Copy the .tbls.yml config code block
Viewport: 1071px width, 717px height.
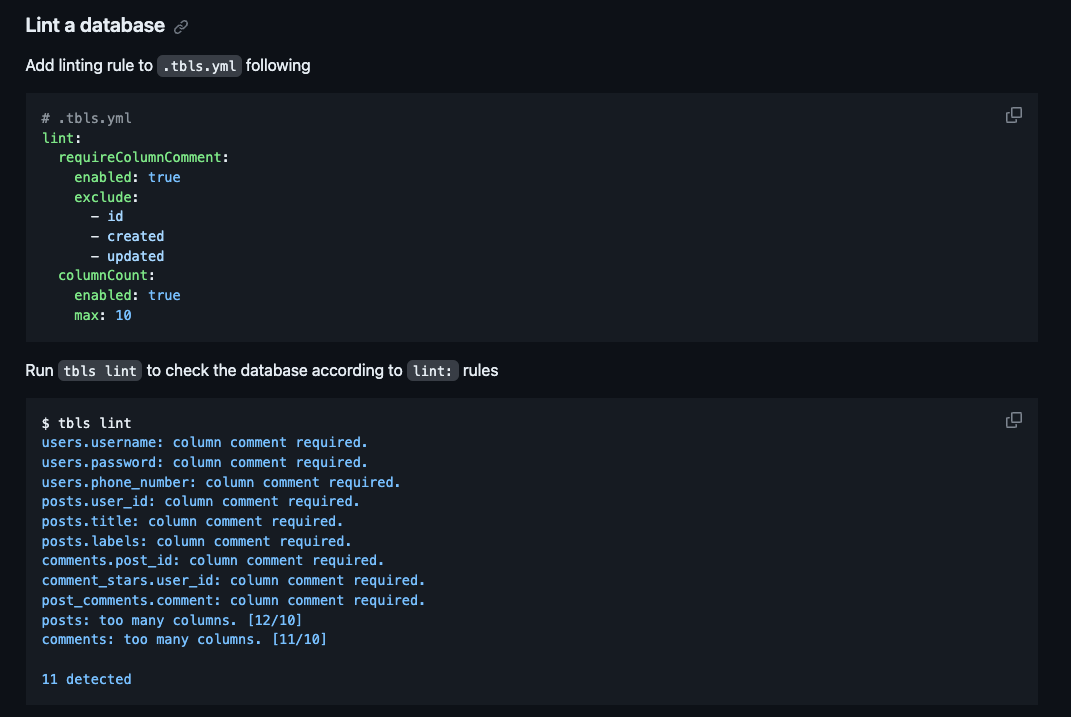[x=1014, y=115]
